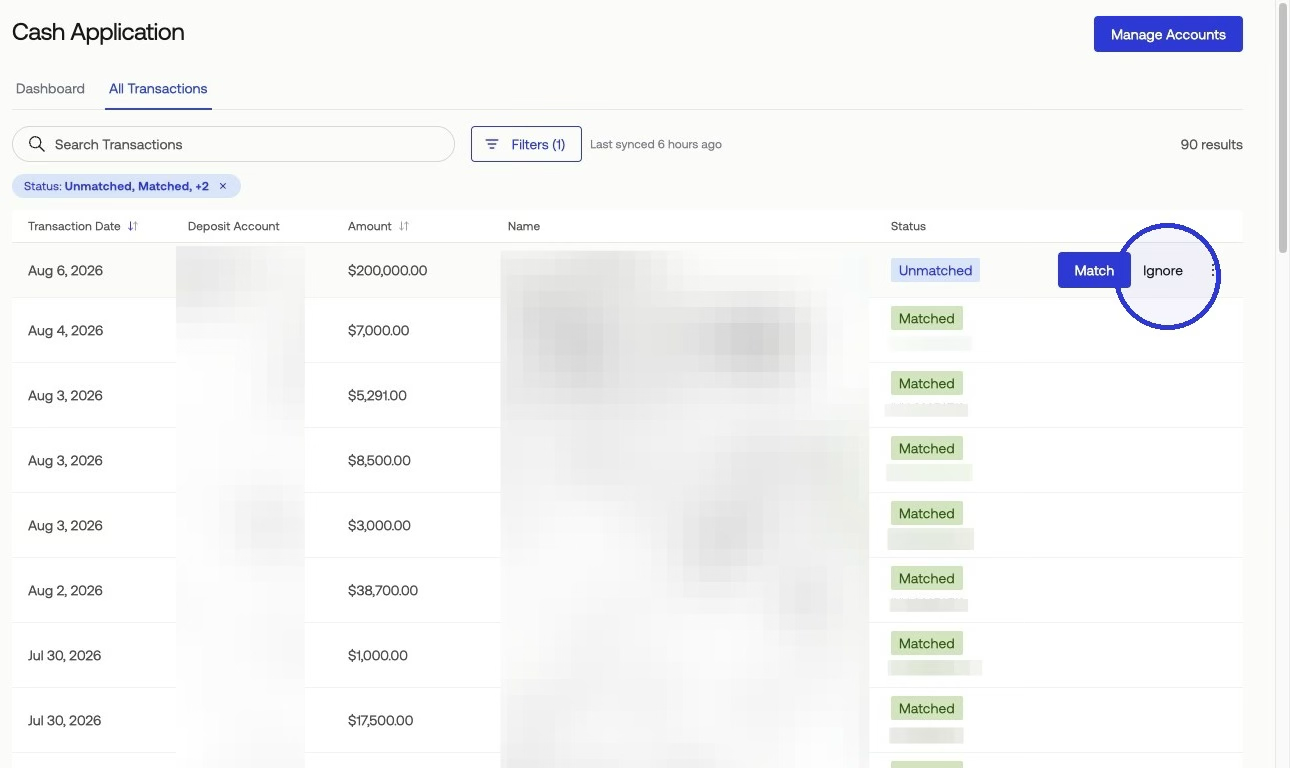The image size is (1290, 768).
Task: Focus the Search Transactions field
Action: tap(233, 144)
